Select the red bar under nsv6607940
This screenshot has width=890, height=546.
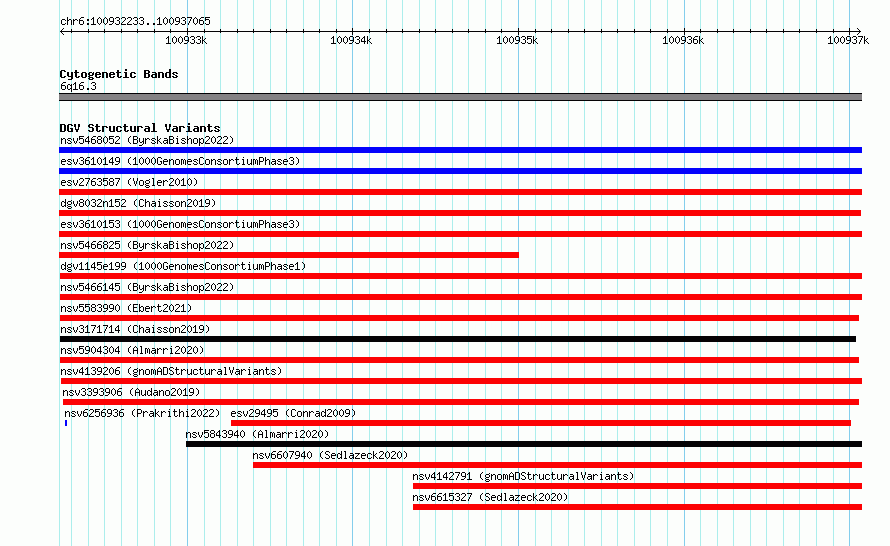tap(557, 465)
